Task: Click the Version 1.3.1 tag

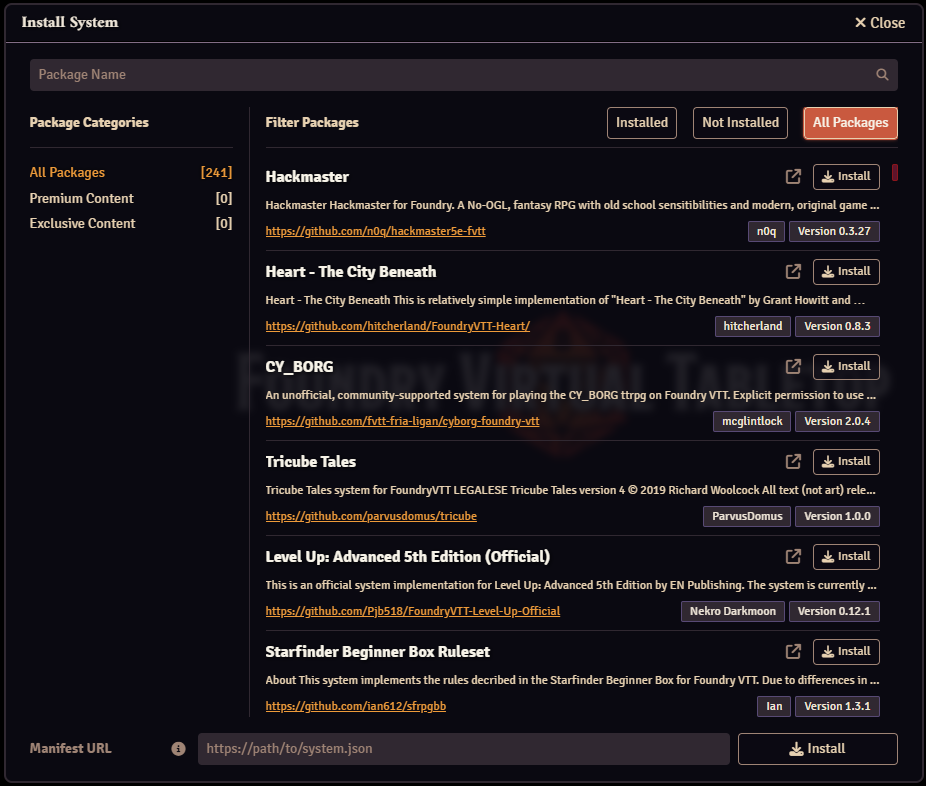Action: coord(837,707)
